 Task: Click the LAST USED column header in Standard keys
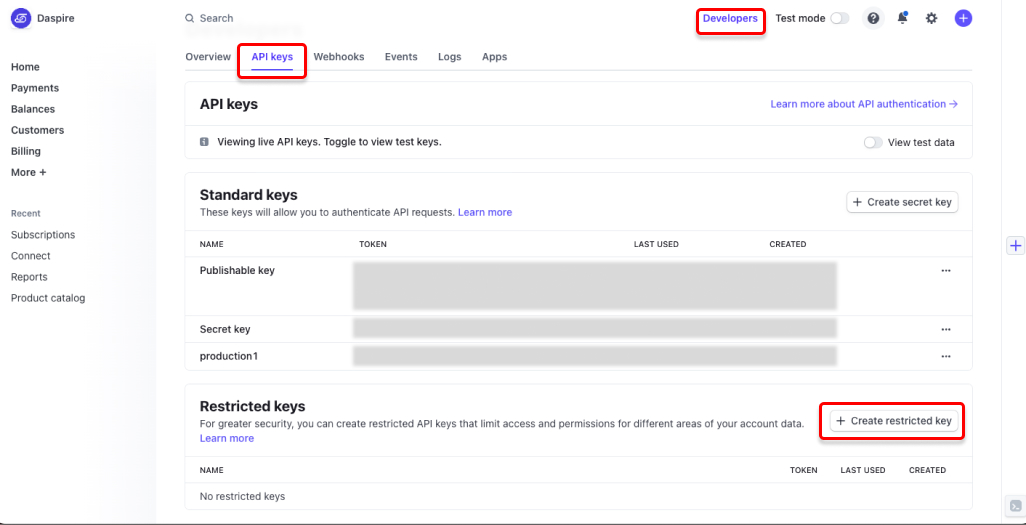click(656, 244)
